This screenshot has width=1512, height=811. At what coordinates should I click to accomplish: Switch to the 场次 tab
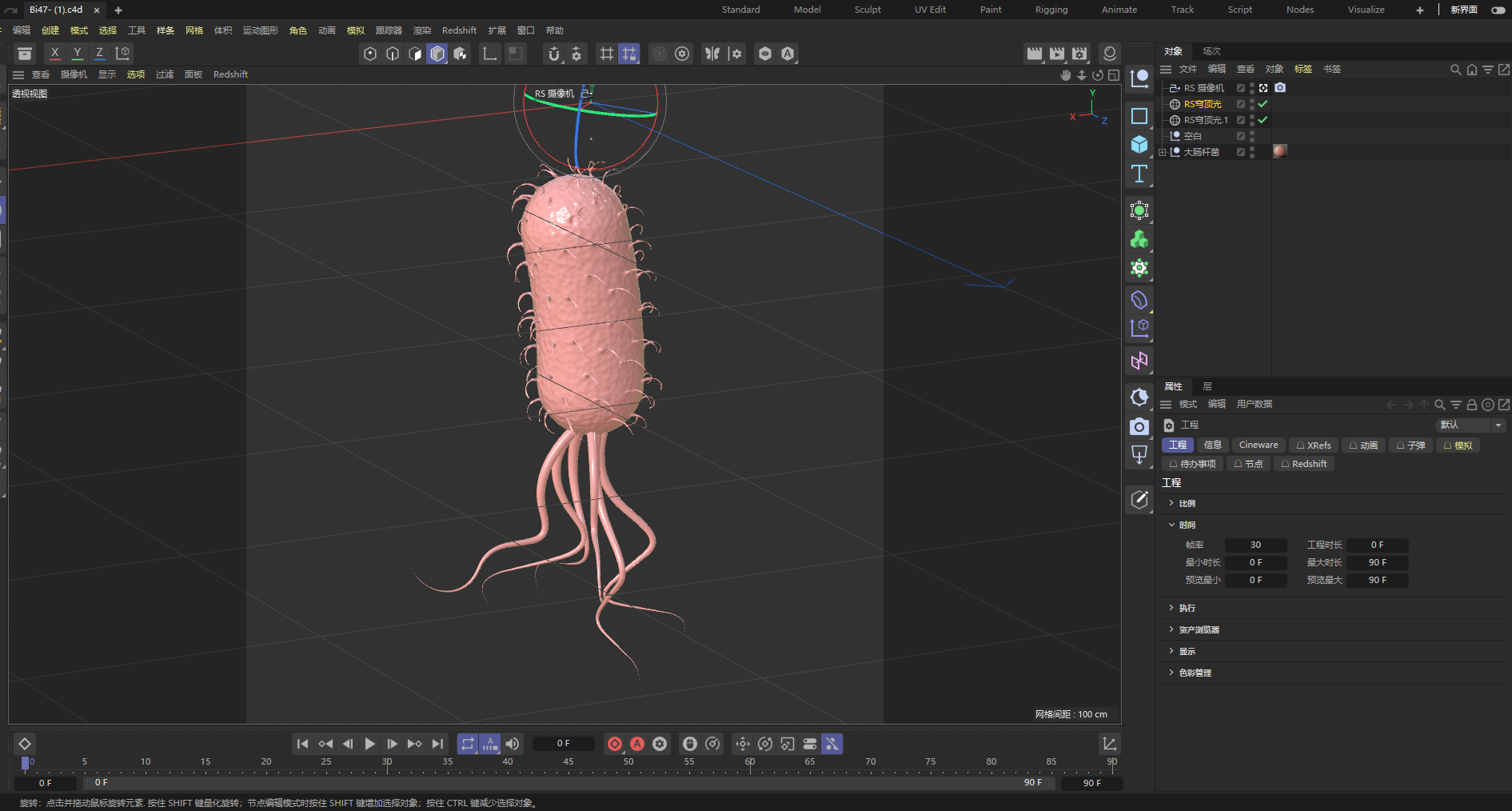(1211, 51)
